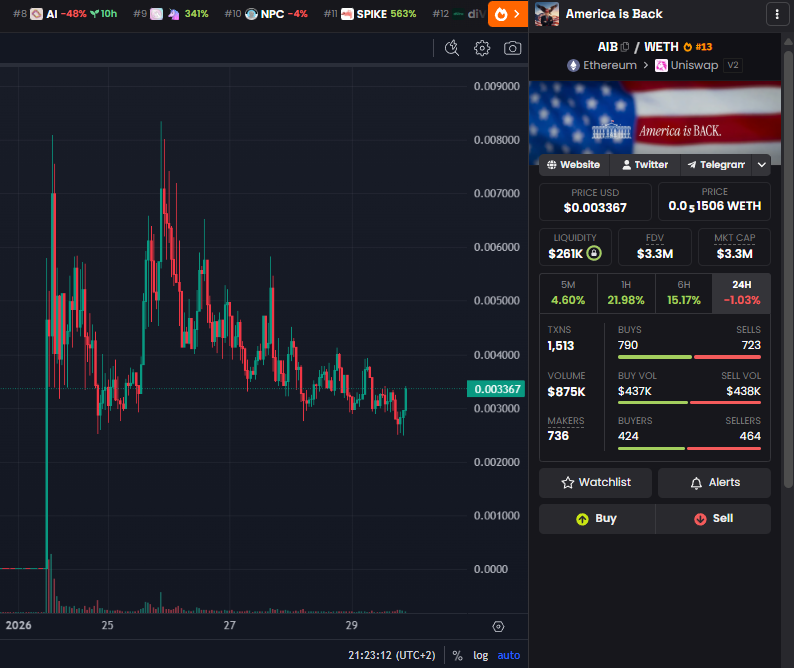Switch to the 24H timeframe tab
This screenshot has width=794, height=668.
[x=741, y=293]
